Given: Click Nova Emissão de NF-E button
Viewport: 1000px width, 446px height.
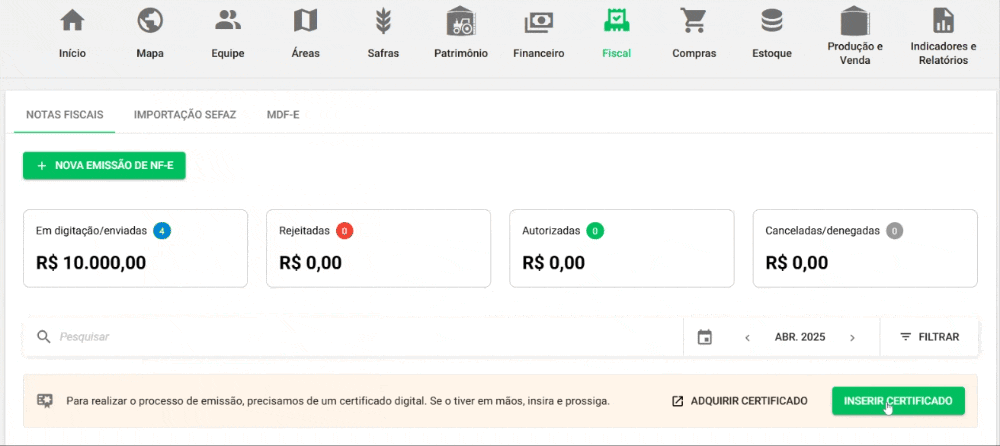Looking at the screenshot, I should click(x=104, y=166).
